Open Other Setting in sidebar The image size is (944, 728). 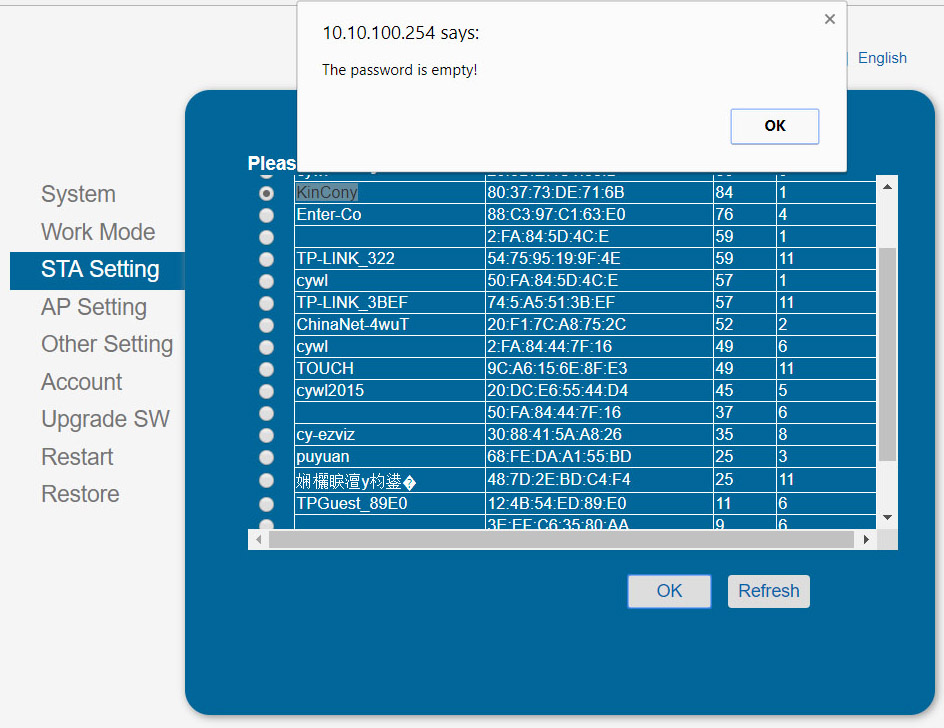[107, 344]
